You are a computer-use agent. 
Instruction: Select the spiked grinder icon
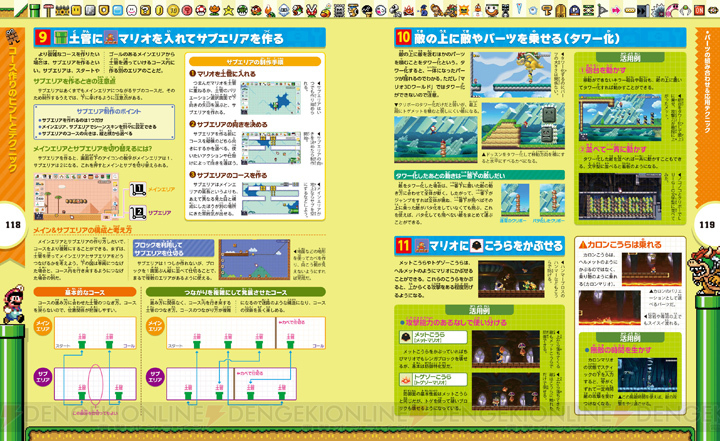tap(658, 11)
